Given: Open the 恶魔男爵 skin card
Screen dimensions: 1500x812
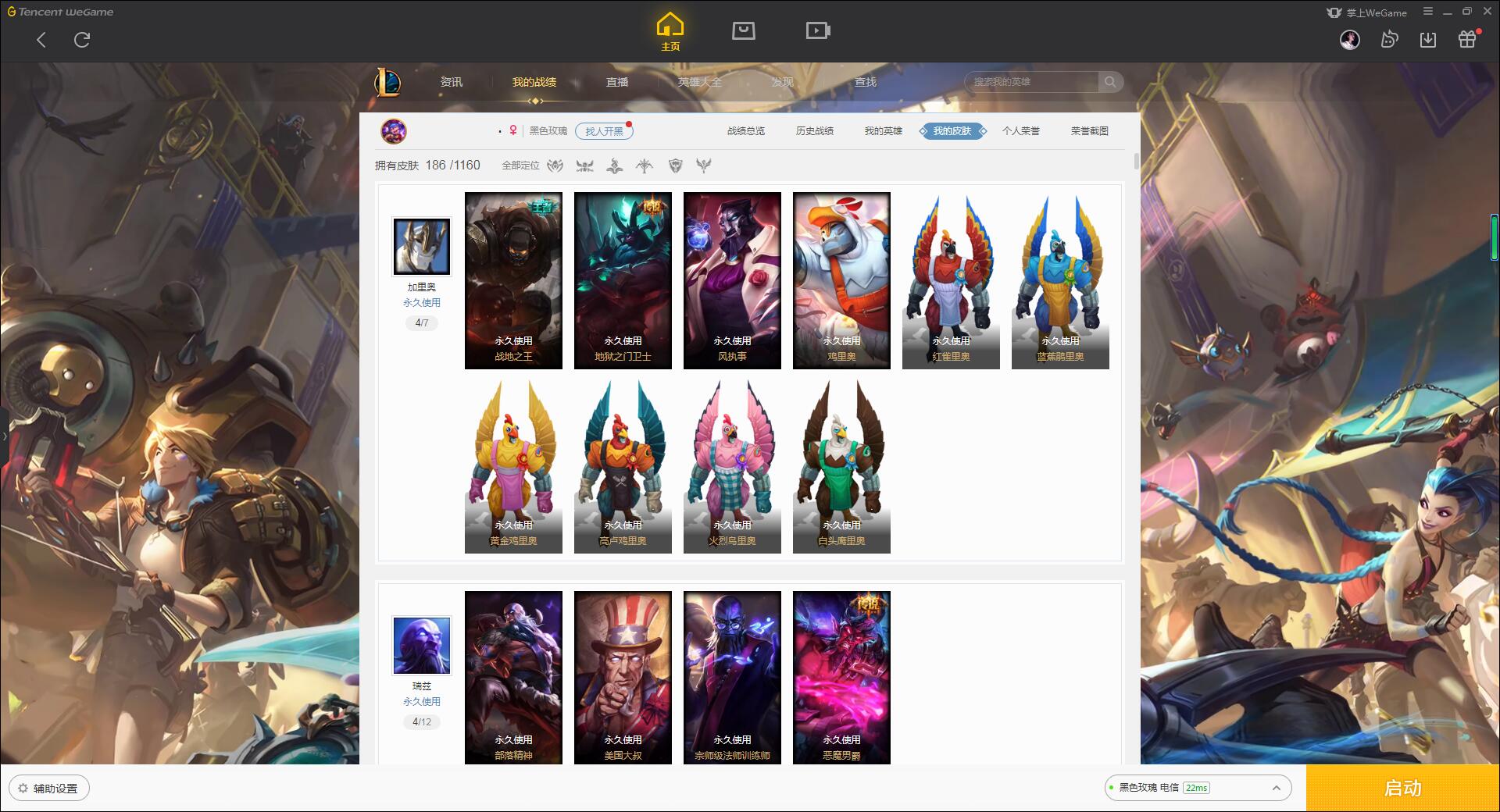Looking at the screenshot, I should click(841, 677).
